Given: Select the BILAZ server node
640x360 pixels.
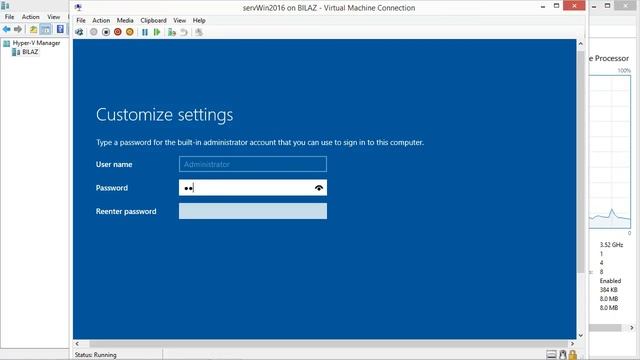Looking at the screenshot, I should [x=26, y=52].
